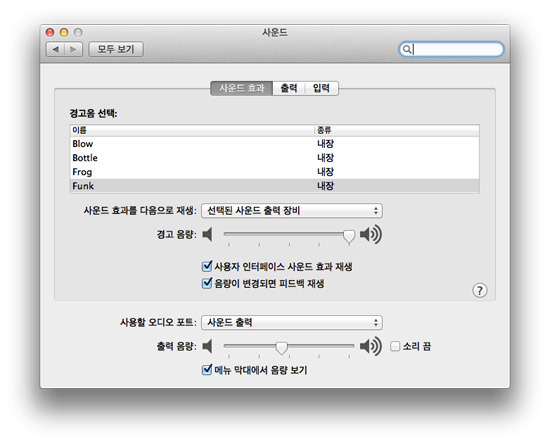Toggle 메뉴 막대에서 음량 보기 checkbox
The image size is (550, 444).
pos(207,370)
